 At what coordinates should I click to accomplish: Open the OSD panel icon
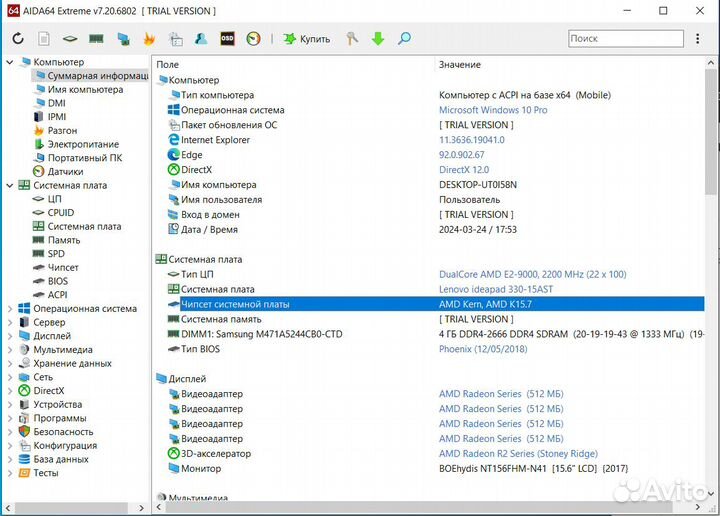[227, 39]
